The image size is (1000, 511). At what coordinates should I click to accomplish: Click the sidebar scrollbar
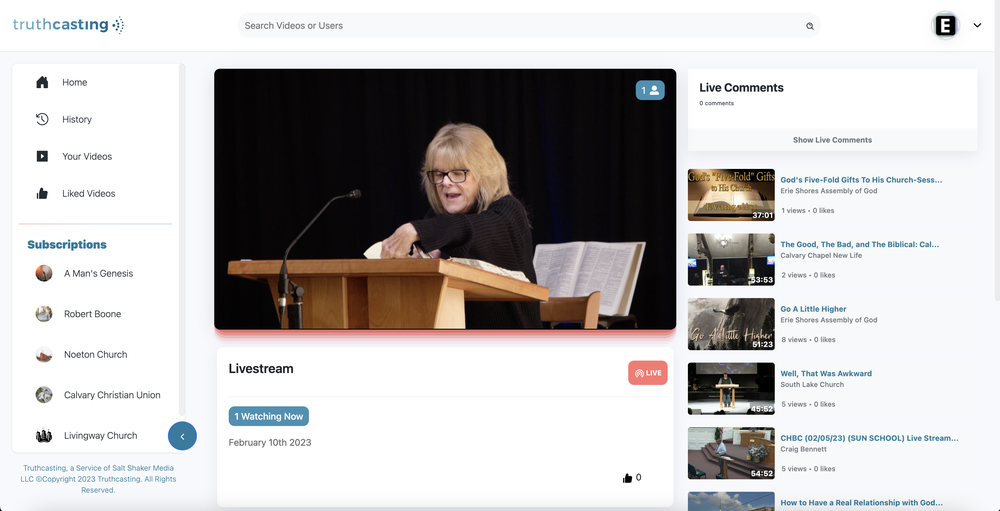pyautogui.click(x=182, y=239)
